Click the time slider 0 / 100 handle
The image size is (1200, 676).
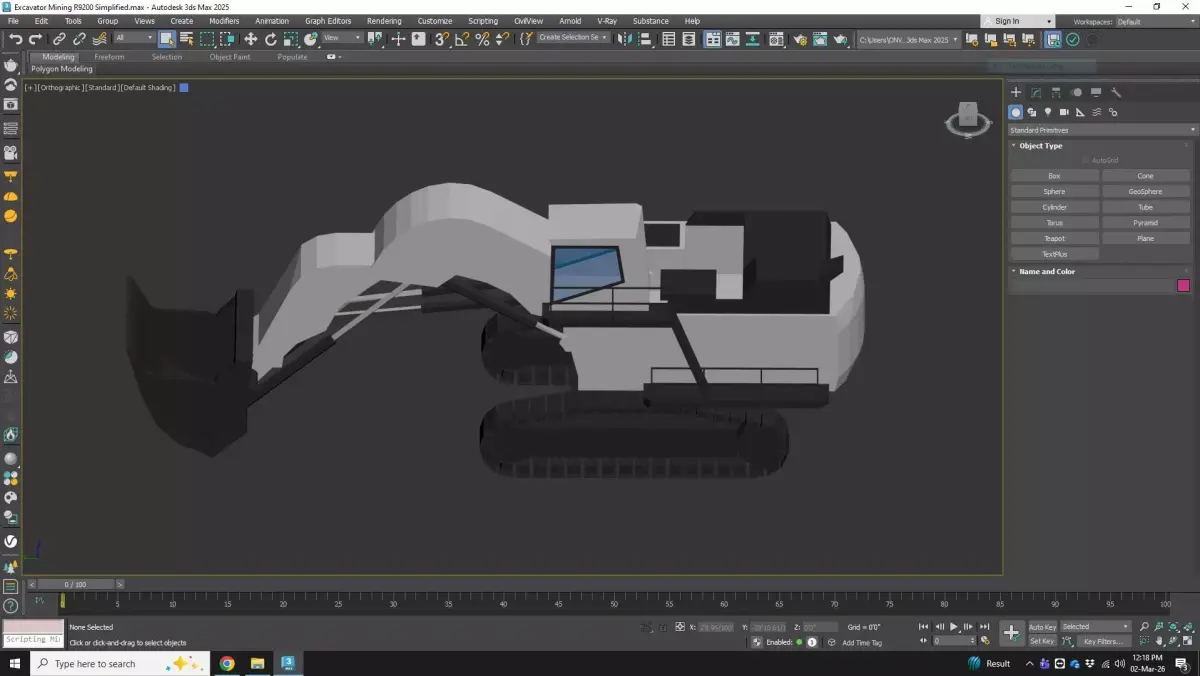[x=75, y=584]
